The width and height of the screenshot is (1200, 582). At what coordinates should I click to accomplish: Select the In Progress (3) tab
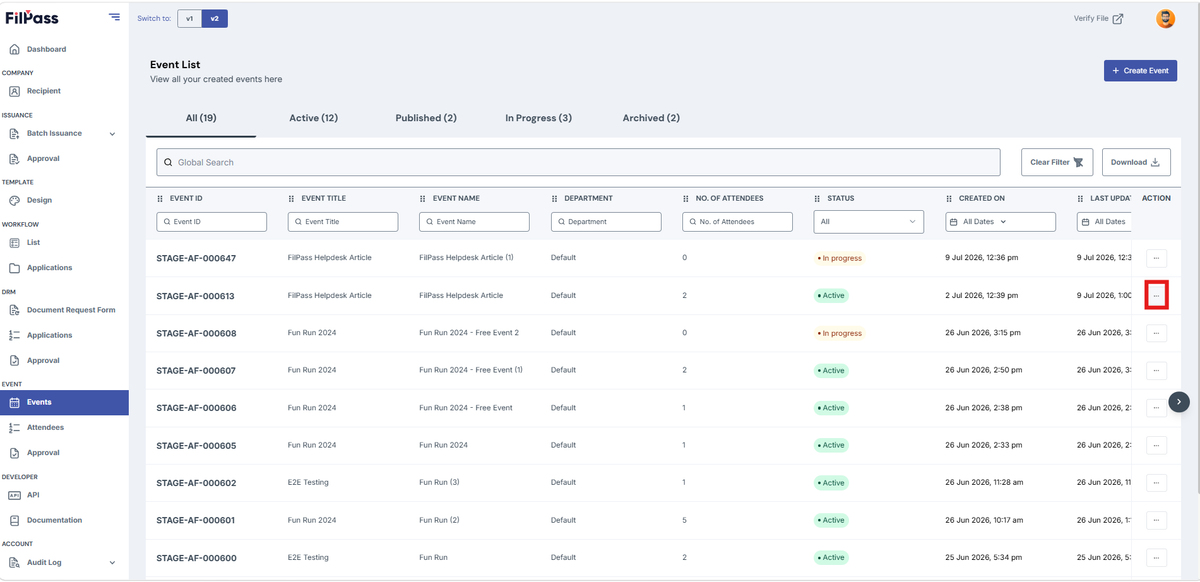(x=538, y=118)
